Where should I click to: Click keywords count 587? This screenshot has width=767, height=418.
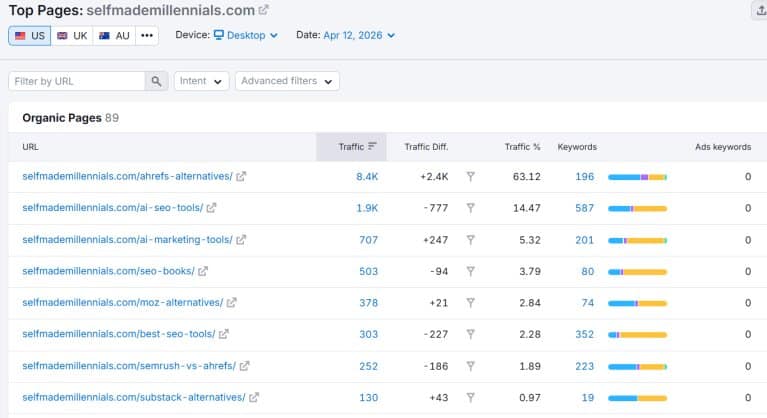(585, 208)
